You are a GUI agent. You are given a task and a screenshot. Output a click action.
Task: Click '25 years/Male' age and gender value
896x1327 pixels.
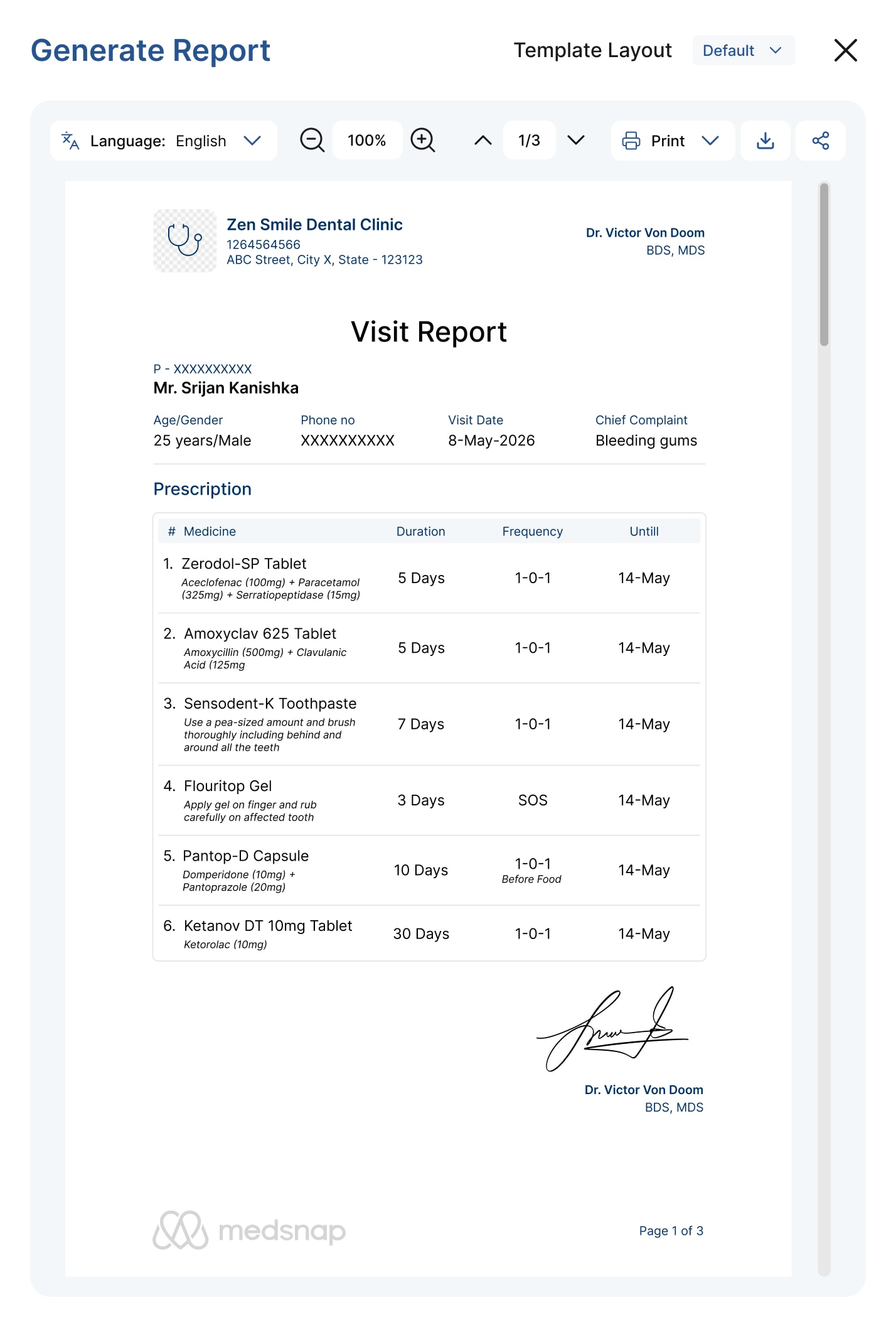point(202,441)
